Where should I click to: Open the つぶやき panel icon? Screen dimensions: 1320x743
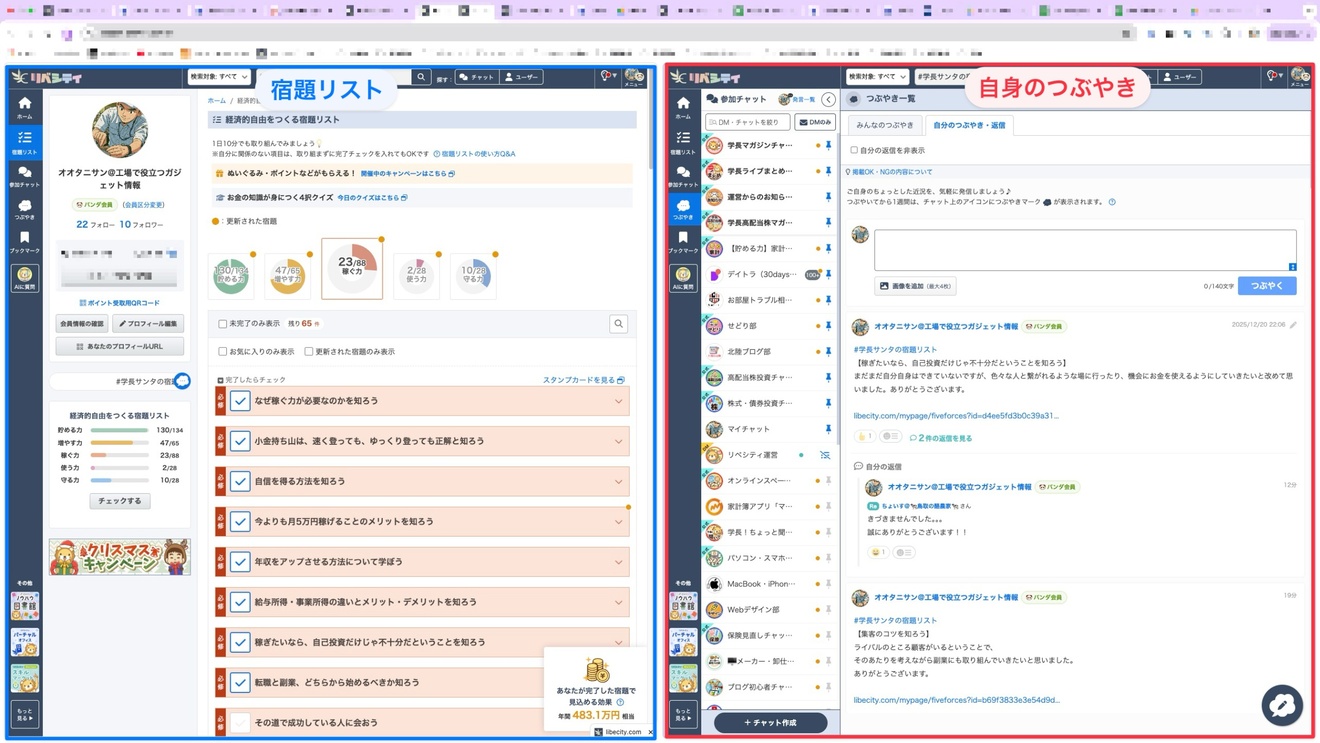23,207
